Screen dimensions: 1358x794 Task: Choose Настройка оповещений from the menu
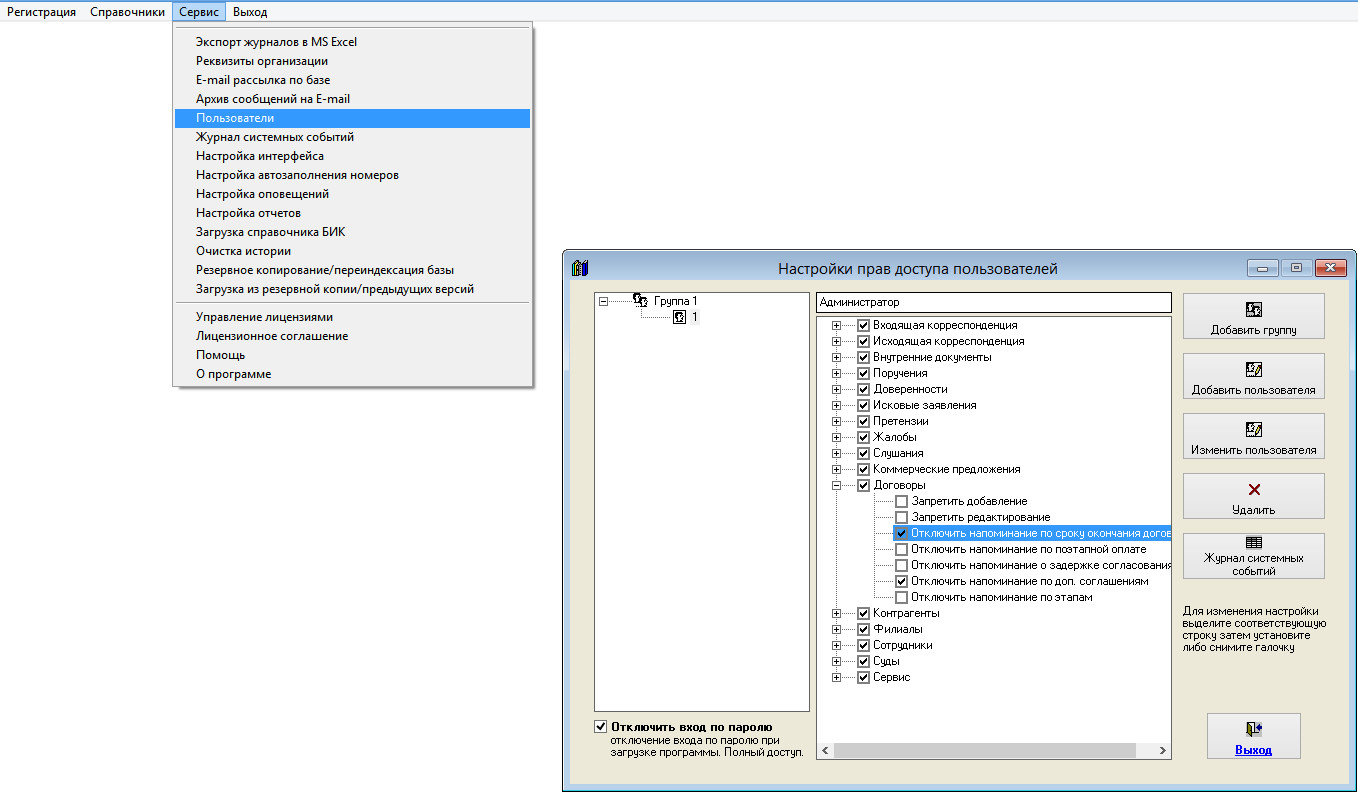tap(352, 194)
